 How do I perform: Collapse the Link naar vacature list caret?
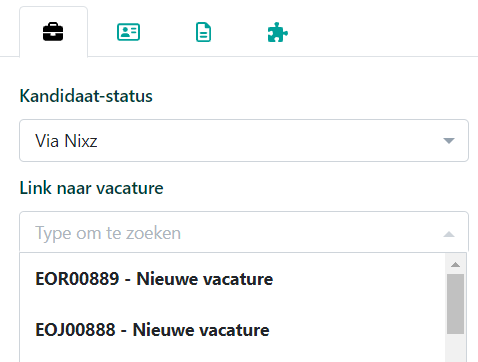[x=449, y=234]
